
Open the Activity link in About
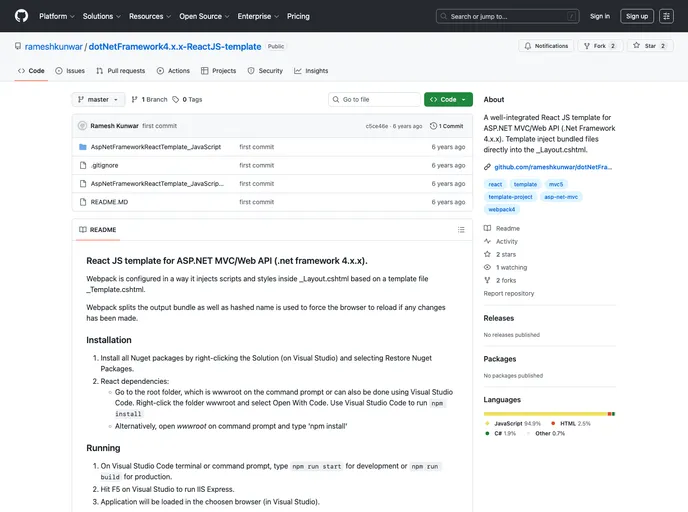pos(506,241)
